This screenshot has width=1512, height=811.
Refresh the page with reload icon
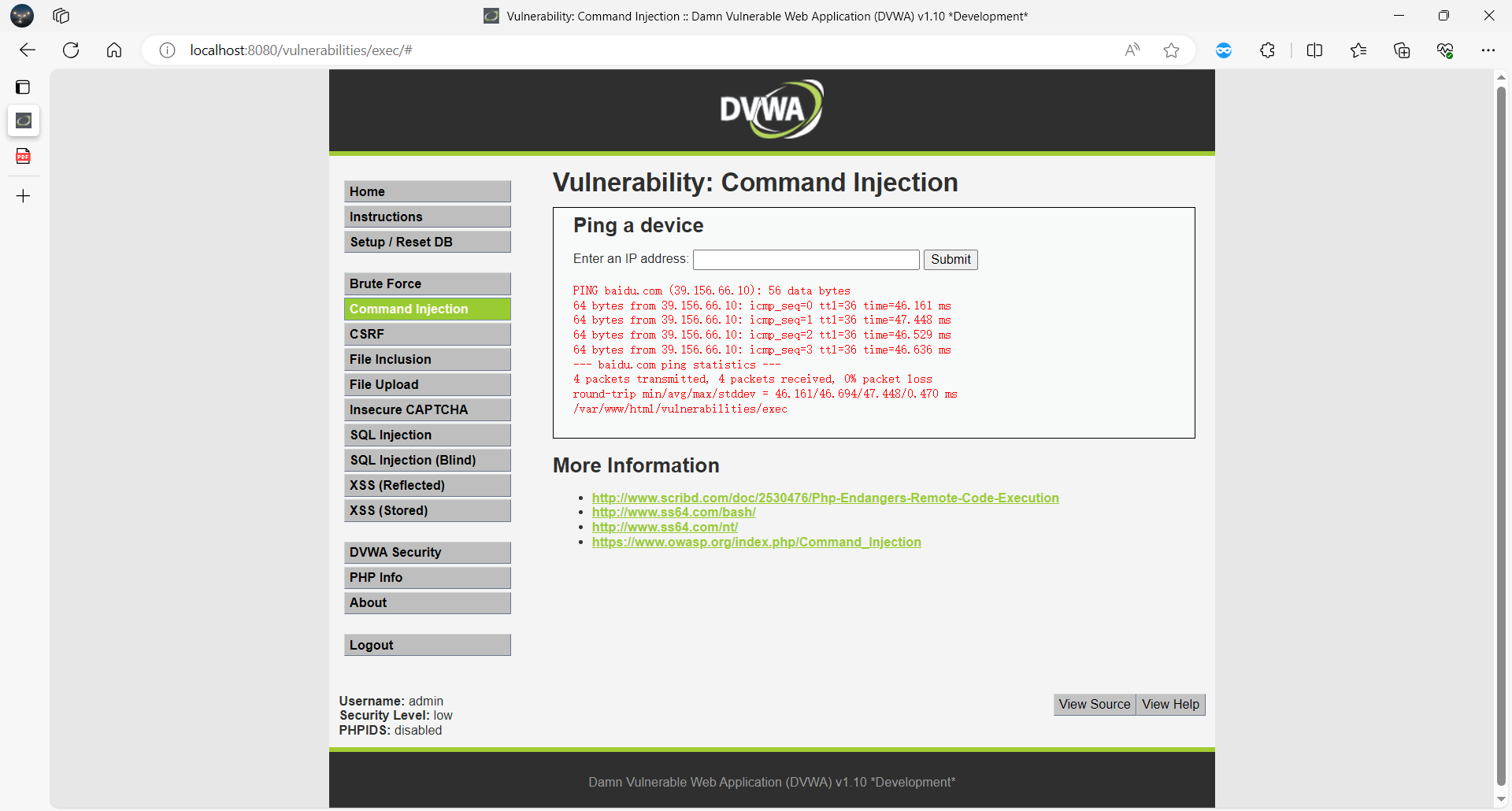coord(71,50)
